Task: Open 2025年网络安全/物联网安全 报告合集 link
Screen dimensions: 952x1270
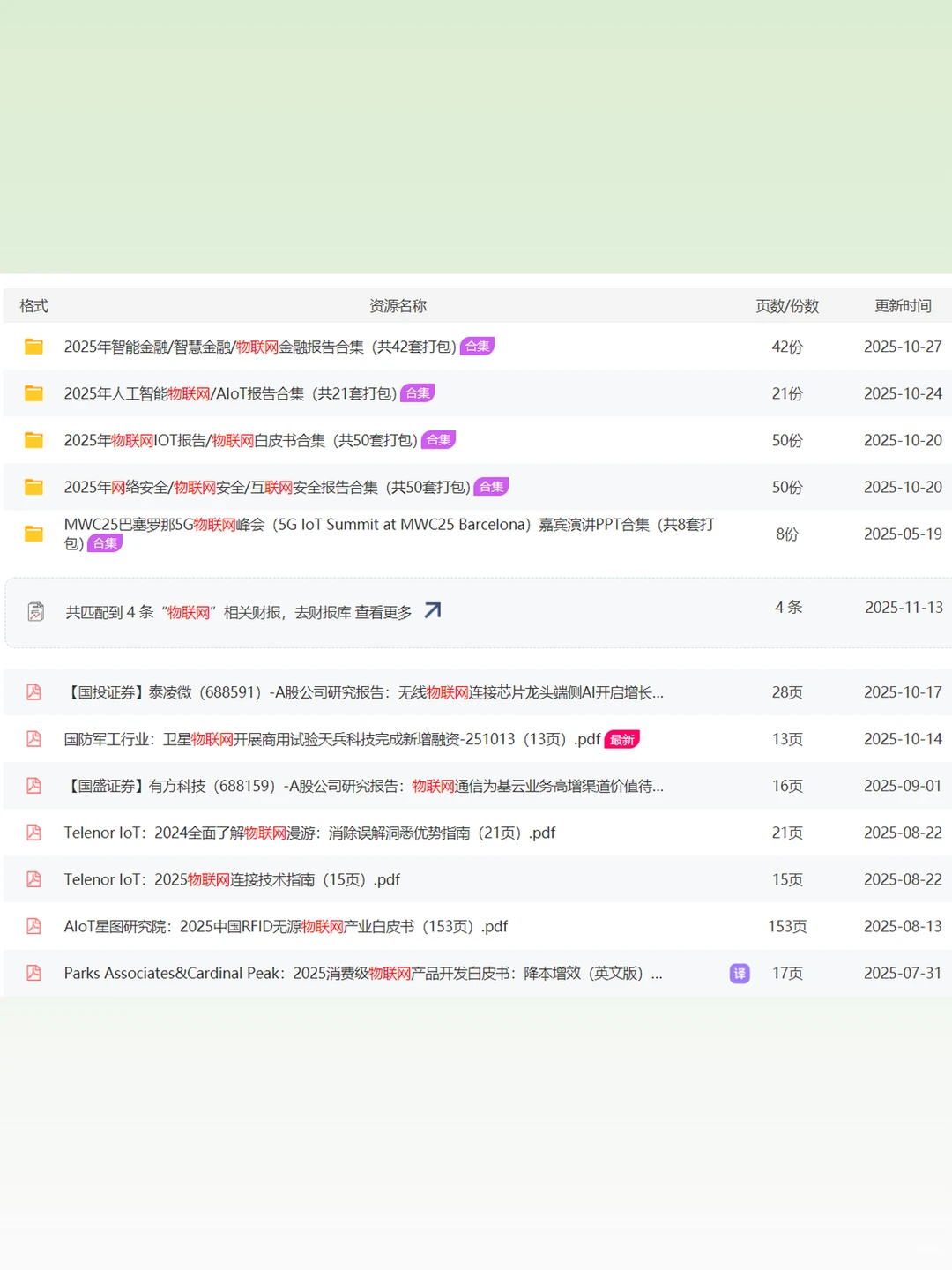Action: point(267,487)
